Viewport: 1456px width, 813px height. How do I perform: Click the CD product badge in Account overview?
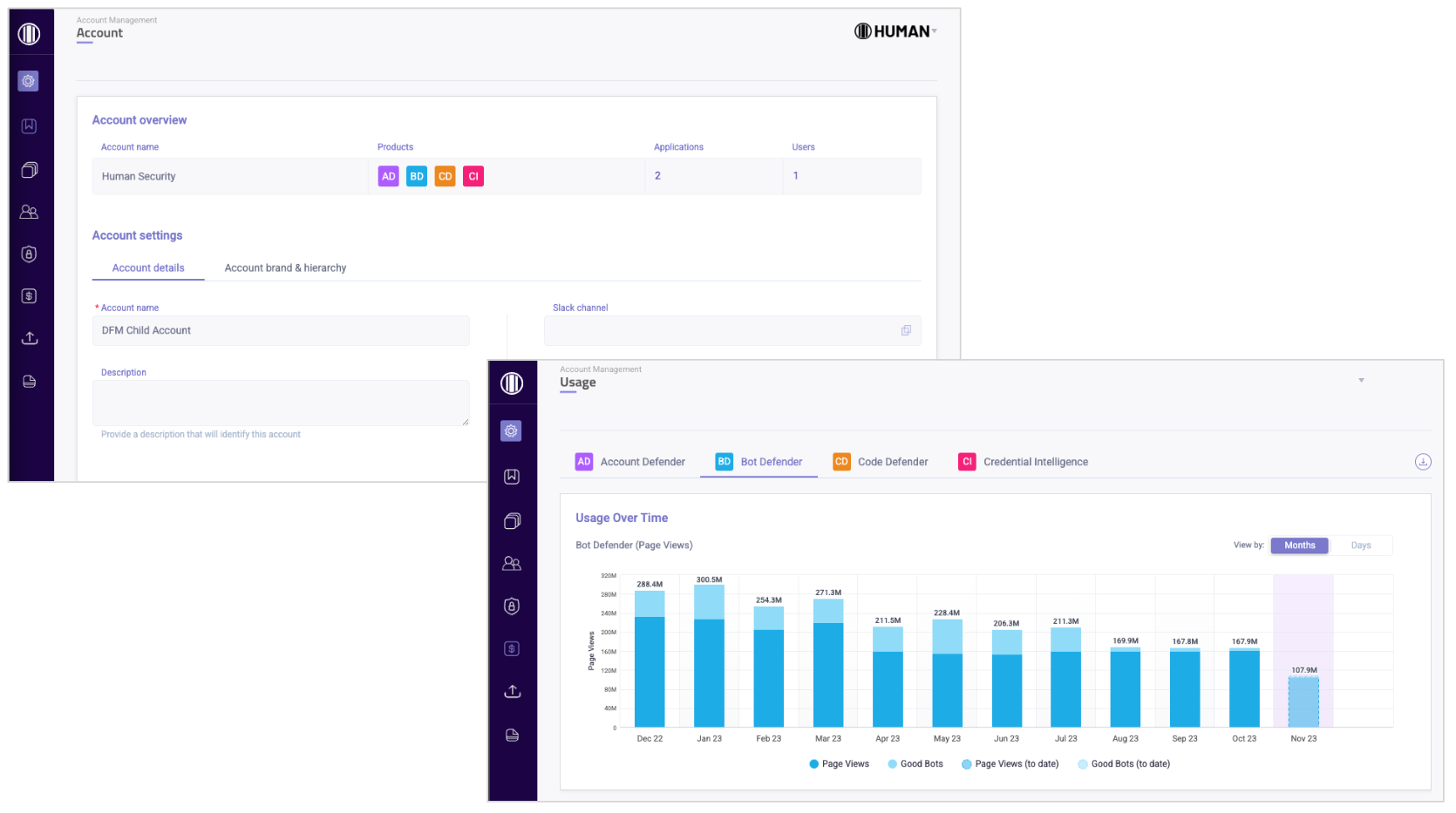(446, 176)
